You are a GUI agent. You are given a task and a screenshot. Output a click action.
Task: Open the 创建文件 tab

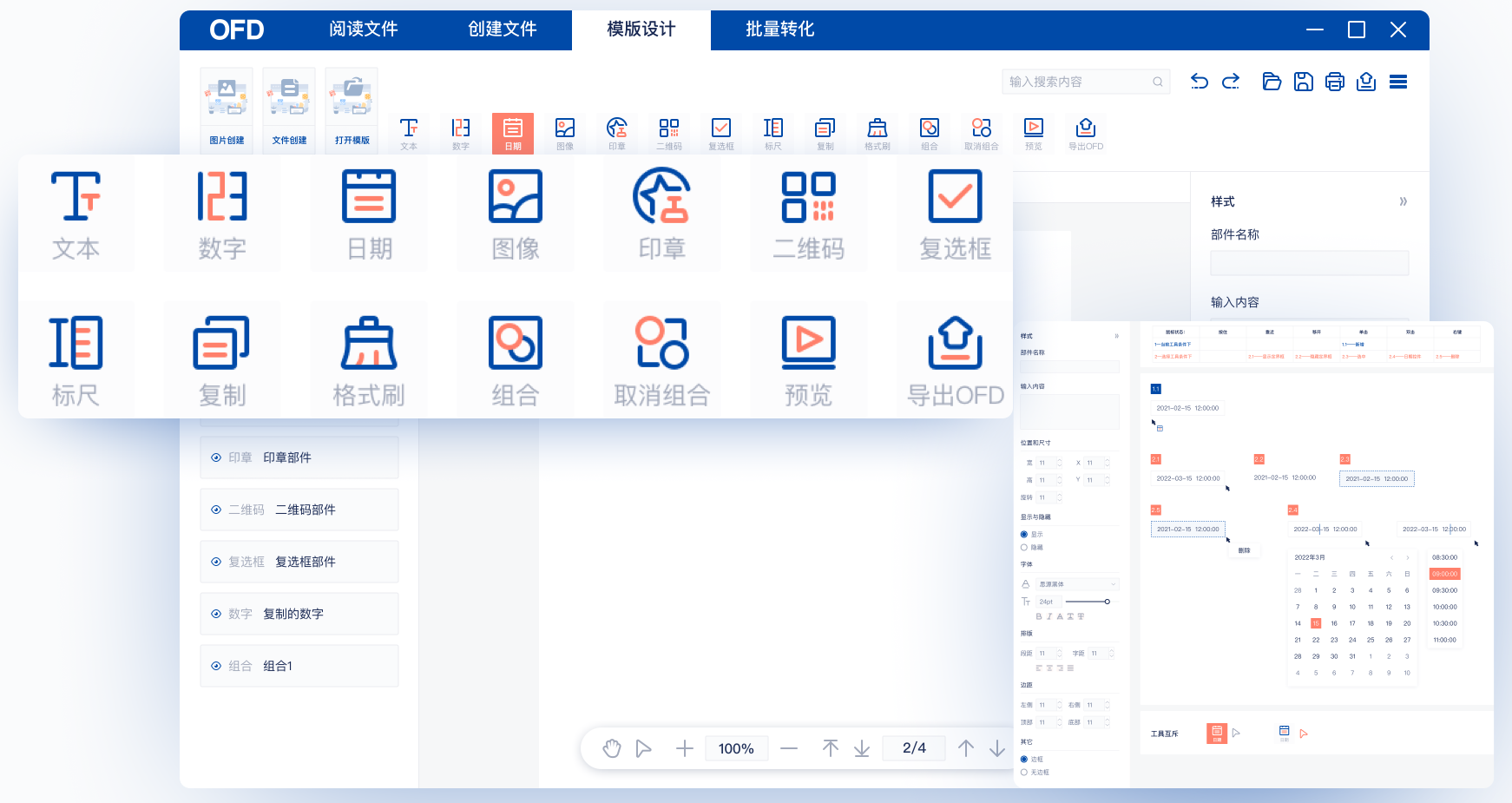coord(503,30)
